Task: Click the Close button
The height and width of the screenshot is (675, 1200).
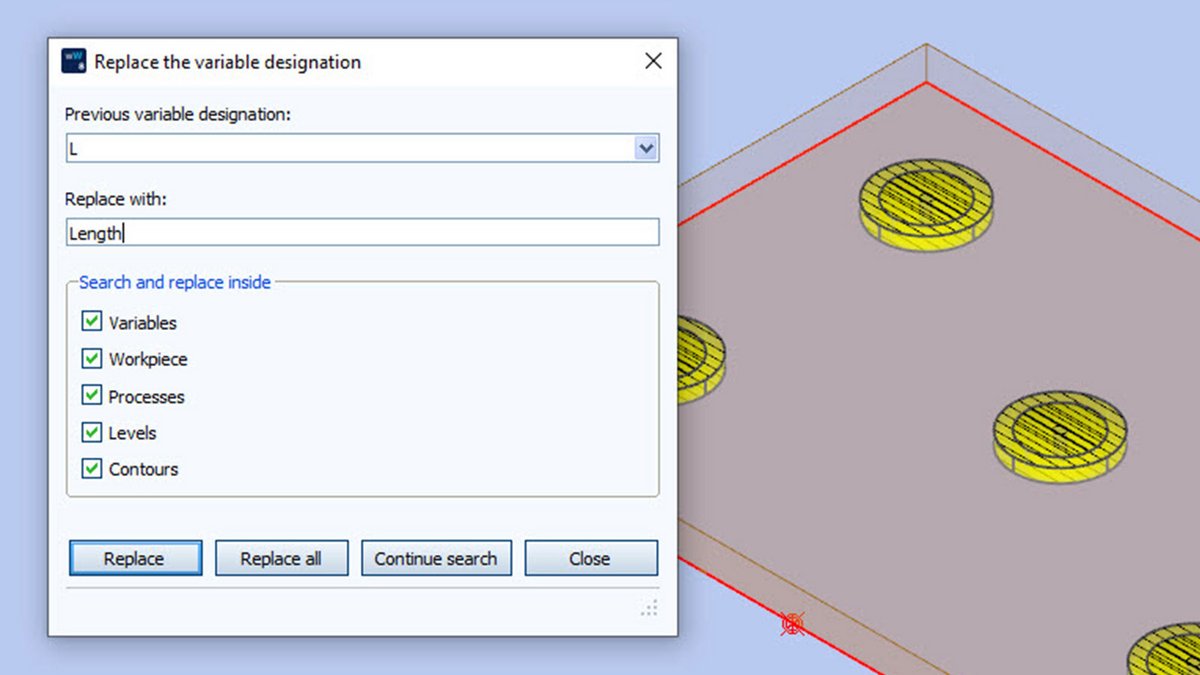Action: (590, 558)
